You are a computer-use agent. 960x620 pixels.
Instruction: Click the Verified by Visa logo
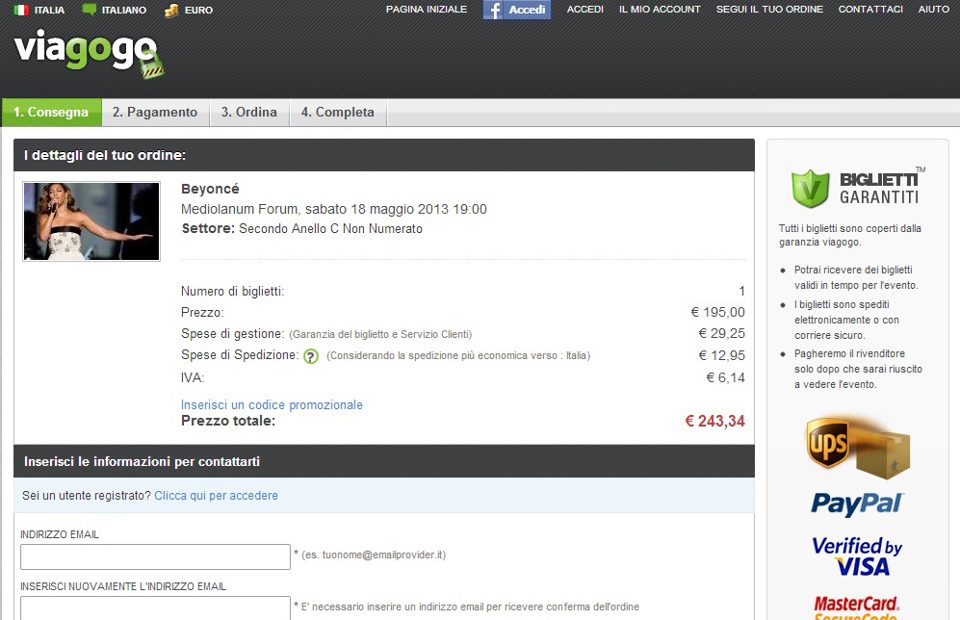(x=857, y=556)
